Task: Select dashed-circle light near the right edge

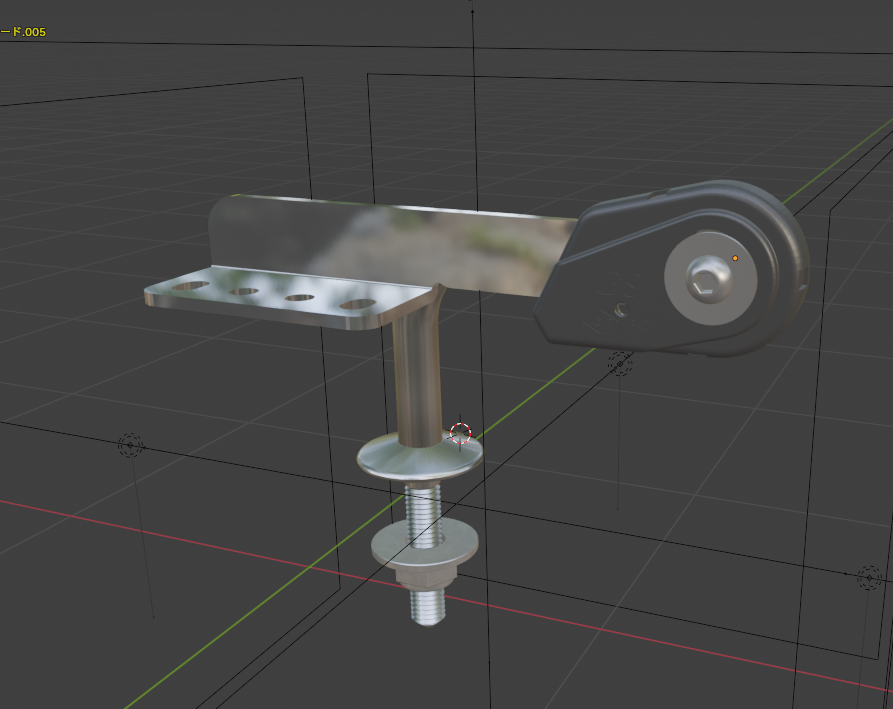Action: [x=868, y=578]
